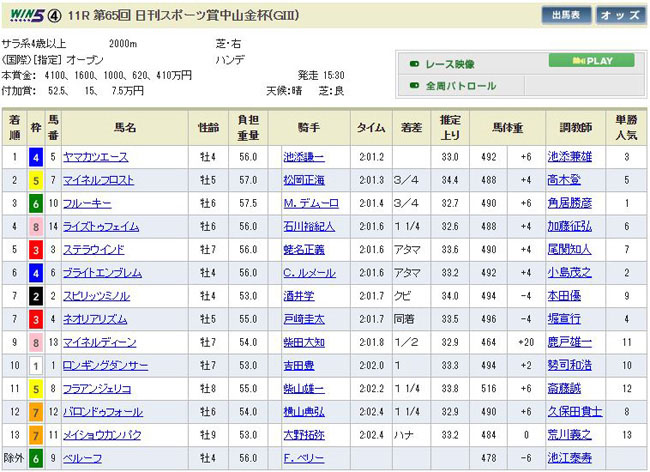The image size is (650, 472).
Task: Open the 出馬表 tab
Action: click(x=567, y=15)
